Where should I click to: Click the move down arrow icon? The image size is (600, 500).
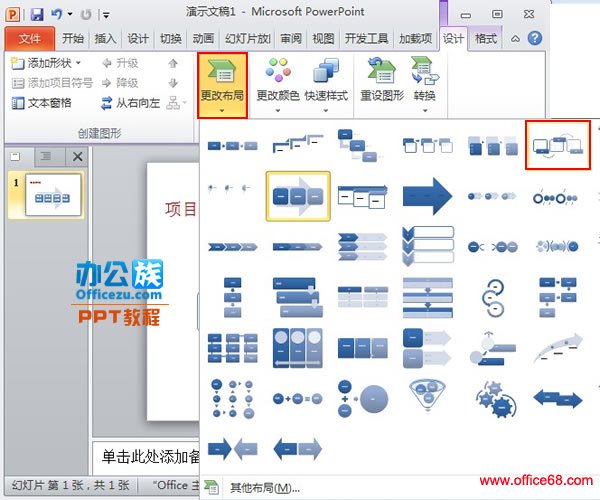173,83
